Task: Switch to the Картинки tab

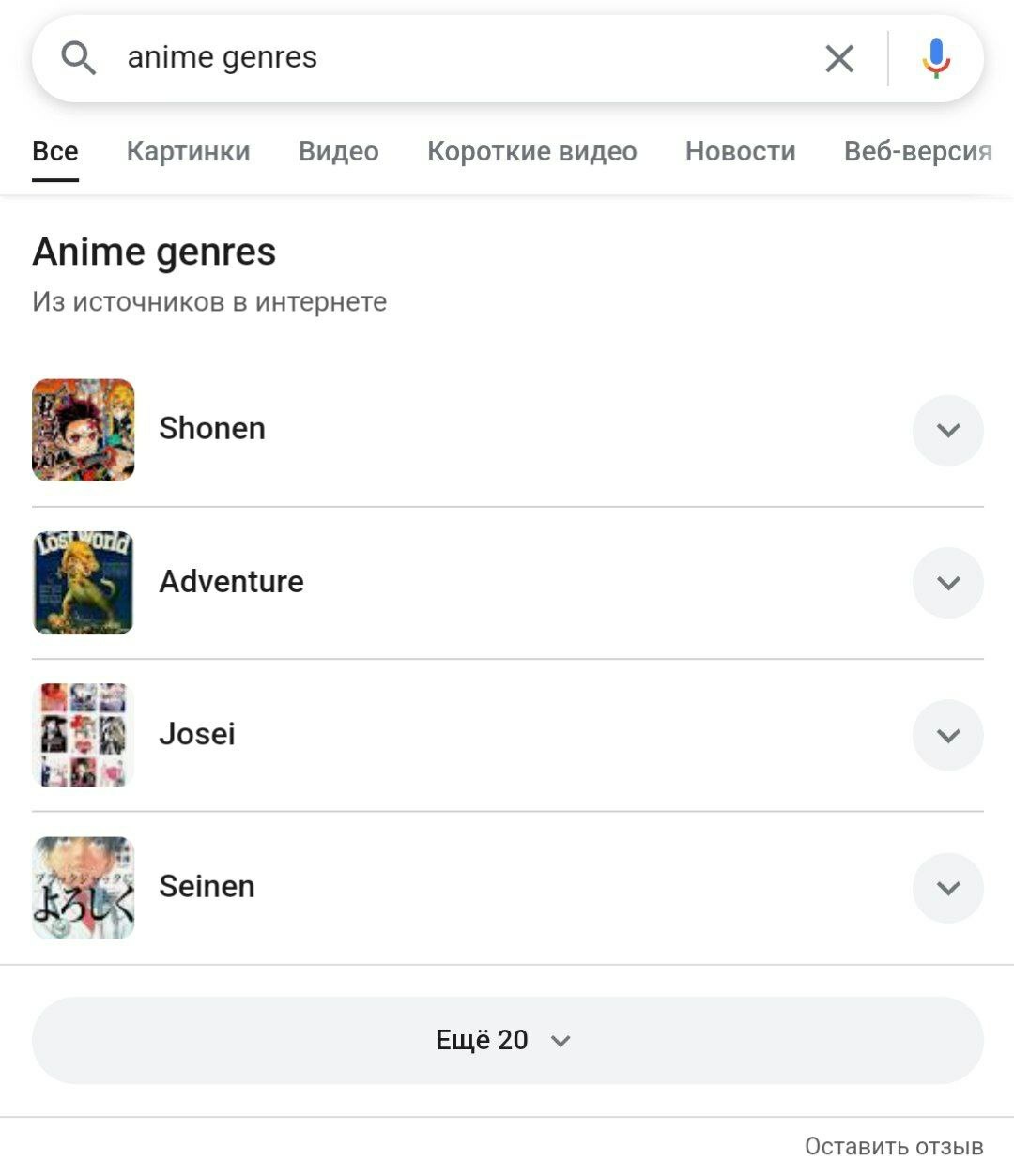Action: pyautogui.click(x=188, y=151)
